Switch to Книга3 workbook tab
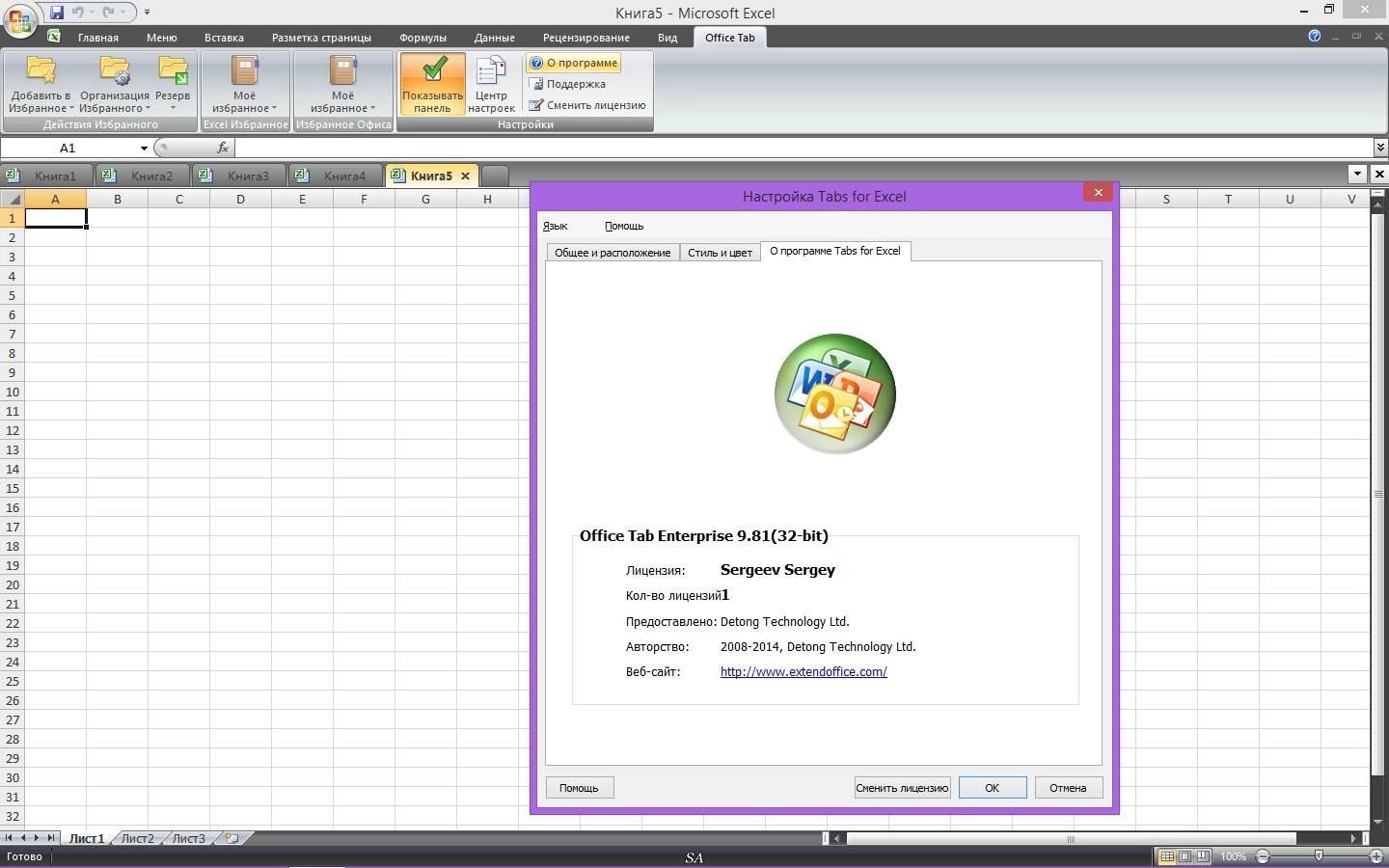The width and height of the screenshot is (1389, 868). pos(240,176)
